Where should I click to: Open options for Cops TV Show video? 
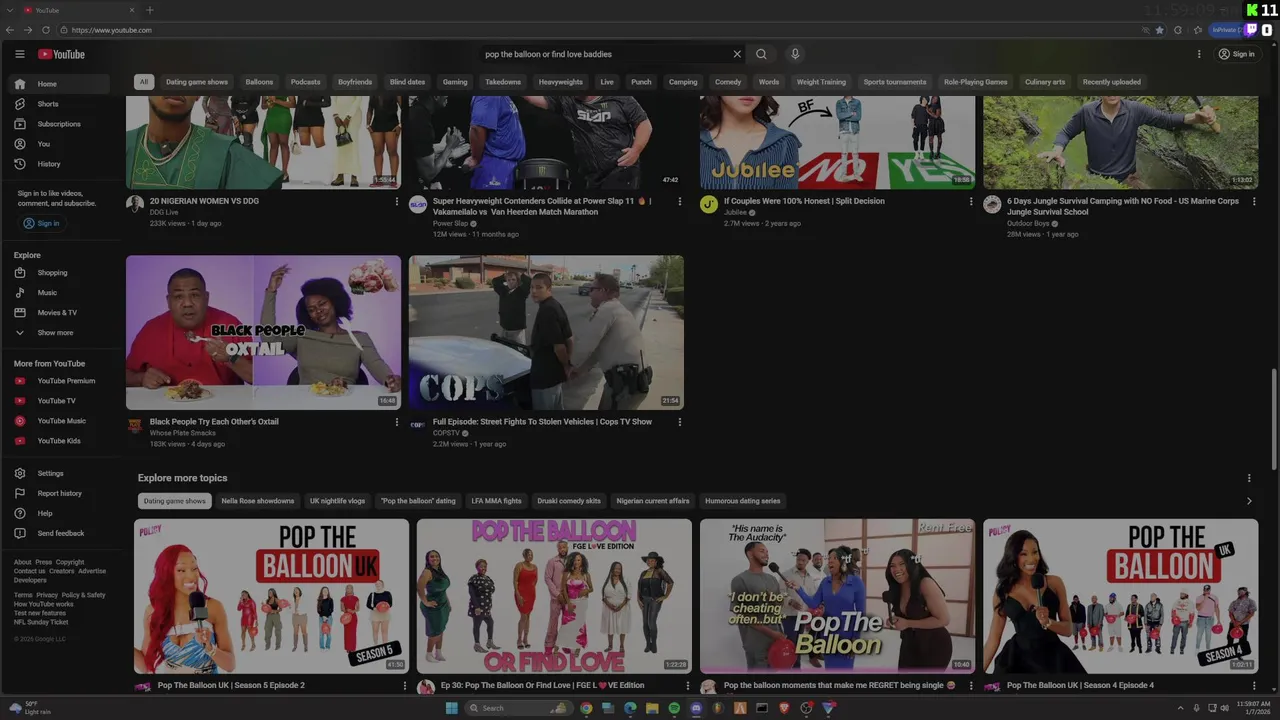[x=680, y=422]
